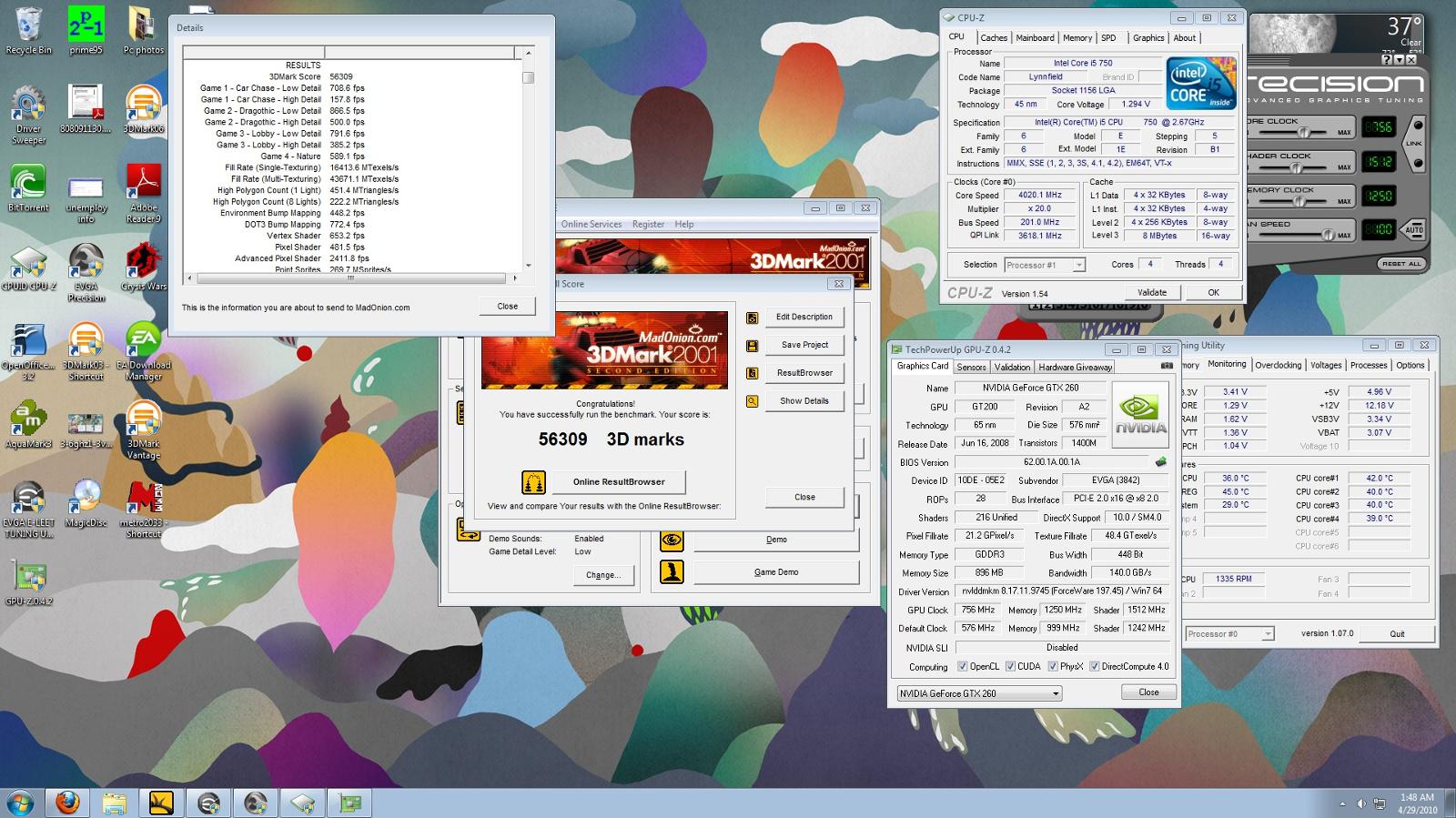Toggle the CUDA checkbox in GPU-Z
The image size is (1456, 818).
pos(1010,666)
